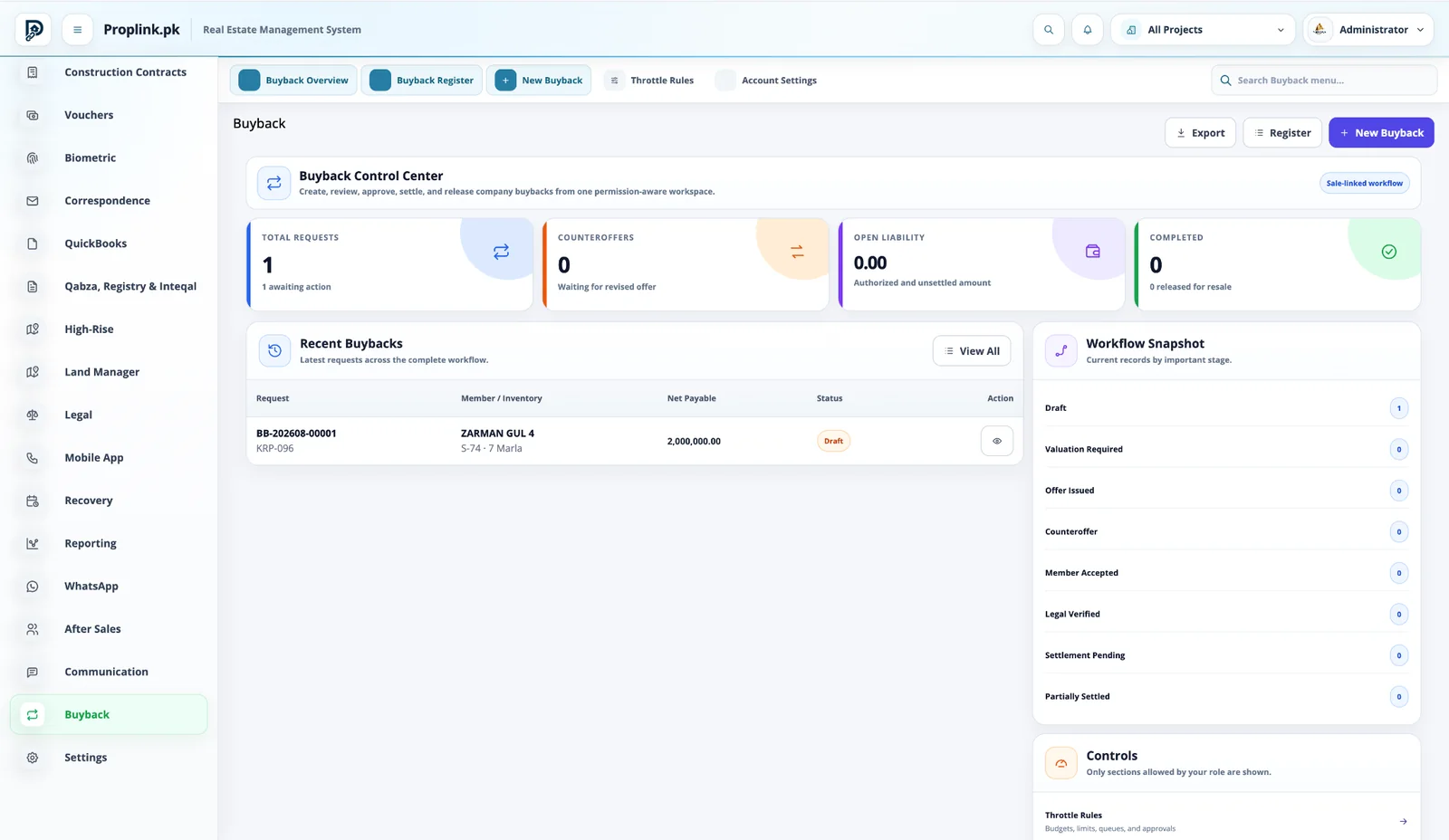This screenshot has height=840, width=1449.
Task: Click the Workflow Snapshot icon
Action: 1061,351
